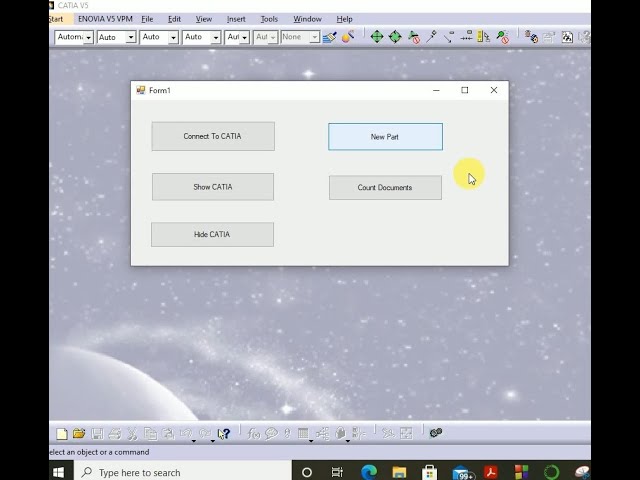The width and height of the screenshot is (640, 480).
Task: Click the Print icon
Action: point(115,433)
